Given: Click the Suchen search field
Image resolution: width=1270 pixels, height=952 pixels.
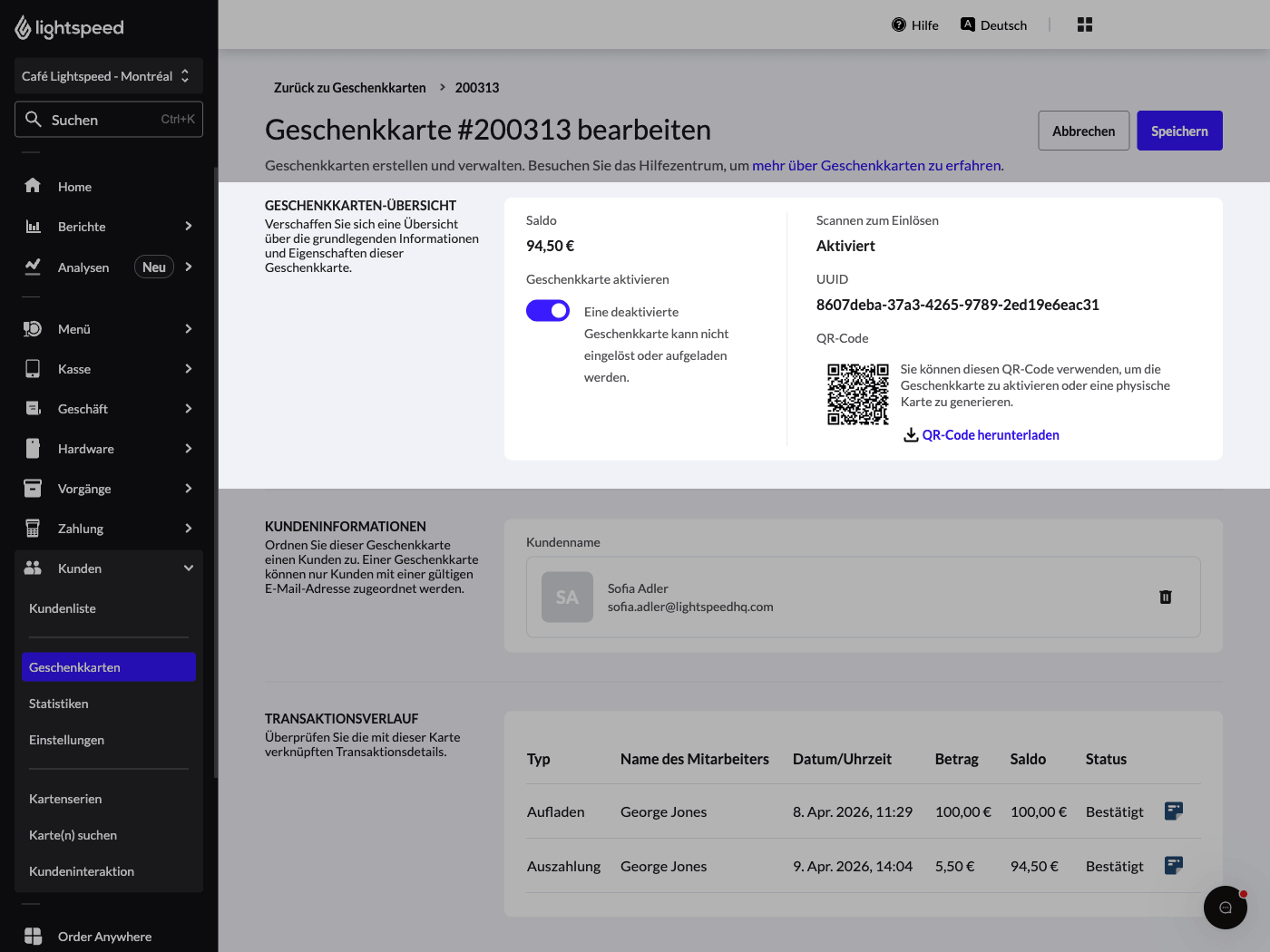Looking at the screenshot, I should point(109,120).
